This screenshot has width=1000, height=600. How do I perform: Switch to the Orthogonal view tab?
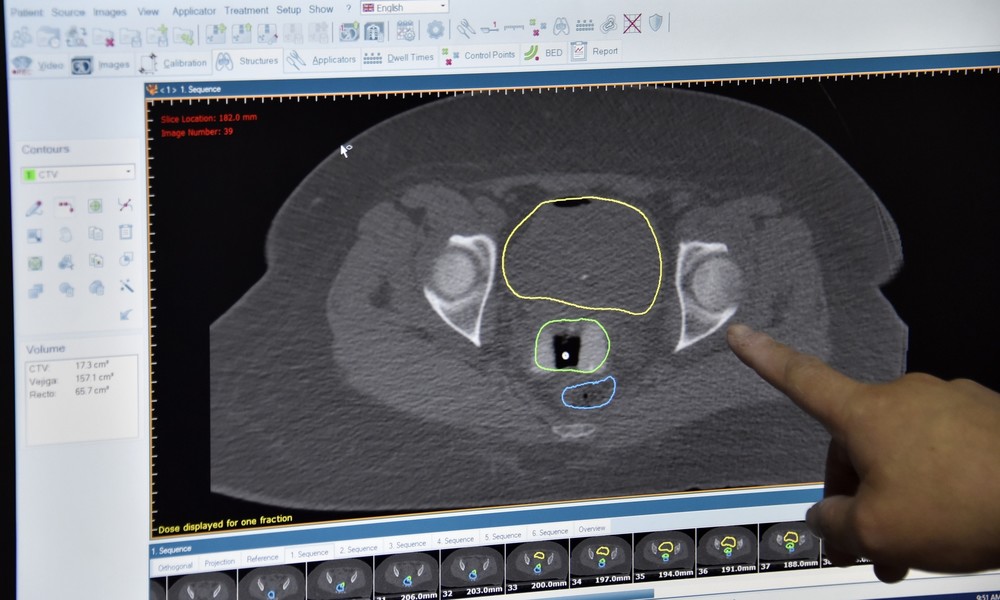pos(175,566)
